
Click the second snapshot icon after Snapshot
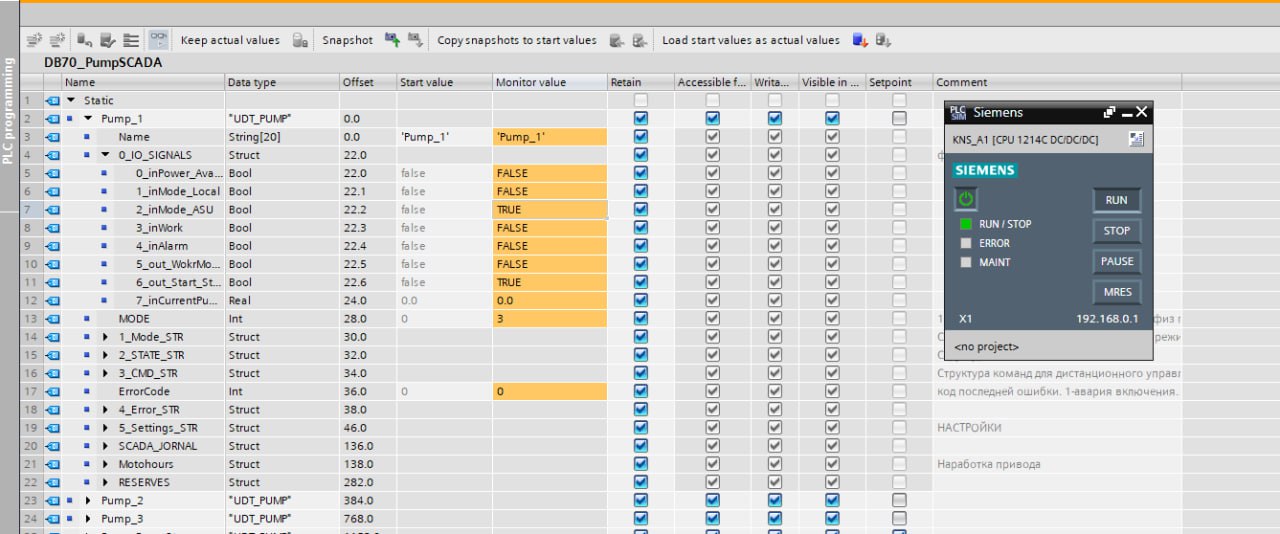click(415, 40)
